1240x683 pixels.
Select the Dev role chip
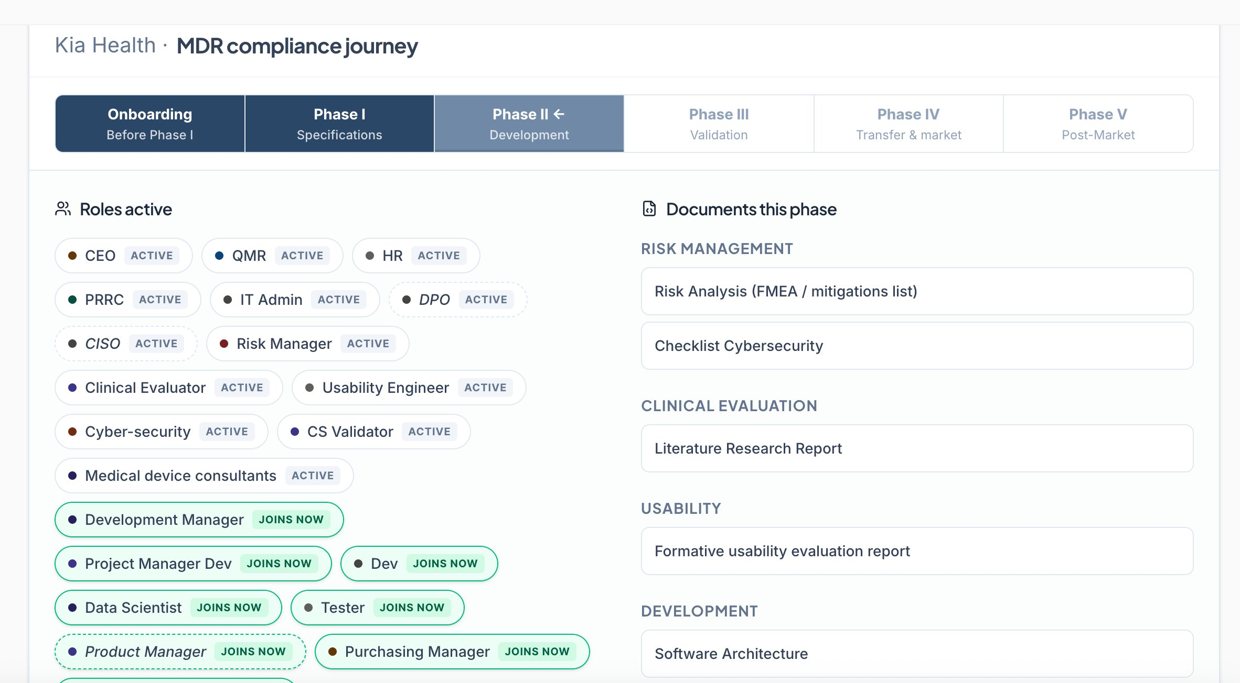pyautogui.click(x=419, y=563)
